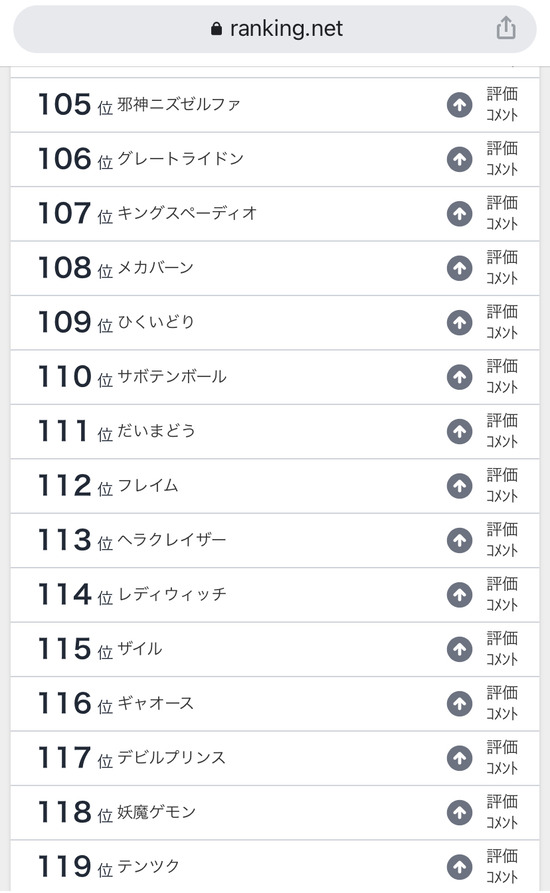The width and height of the screenshot is (550, 893).
Task: Click the up-arrow for レディウィッチ
Action: [x=459, y=595]
